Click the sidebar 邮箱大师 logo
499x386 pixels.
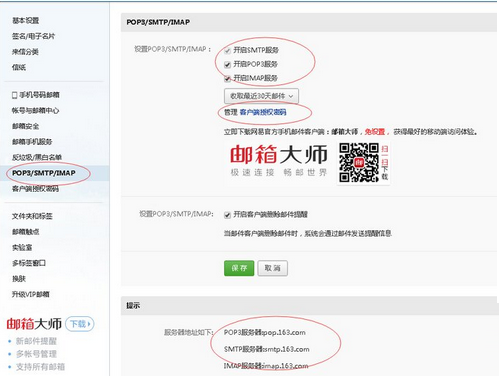pyautogui.click(x=34, y=324)
